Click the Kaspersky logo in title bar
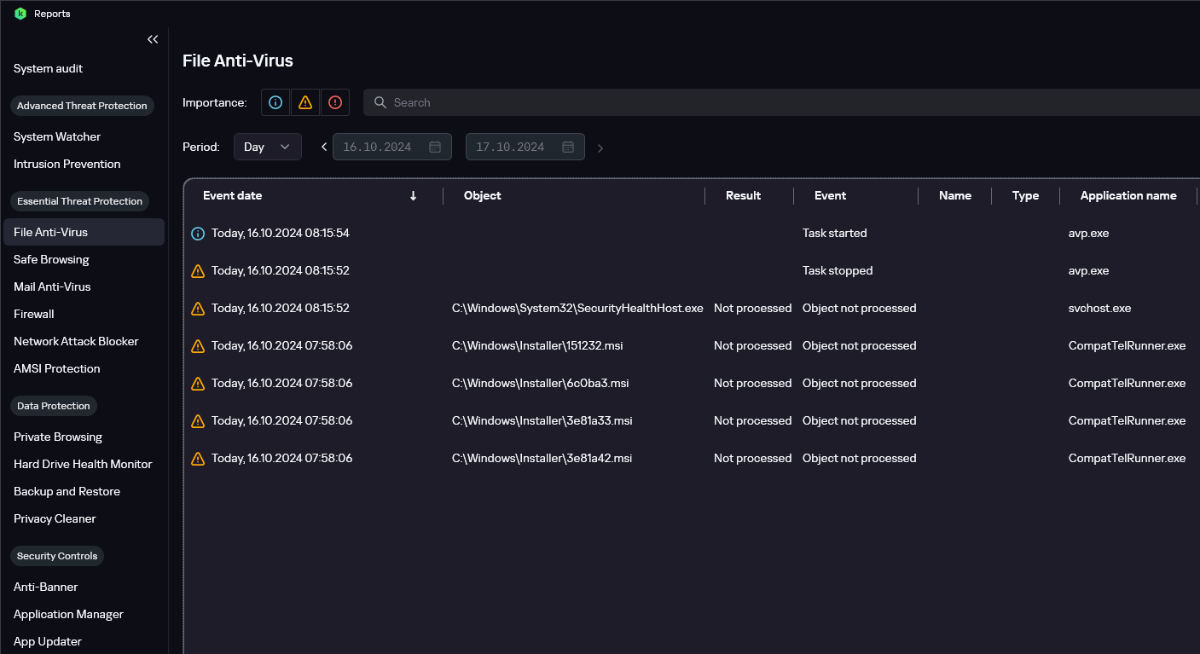1200x654 pixels. (x=20, y=13)
